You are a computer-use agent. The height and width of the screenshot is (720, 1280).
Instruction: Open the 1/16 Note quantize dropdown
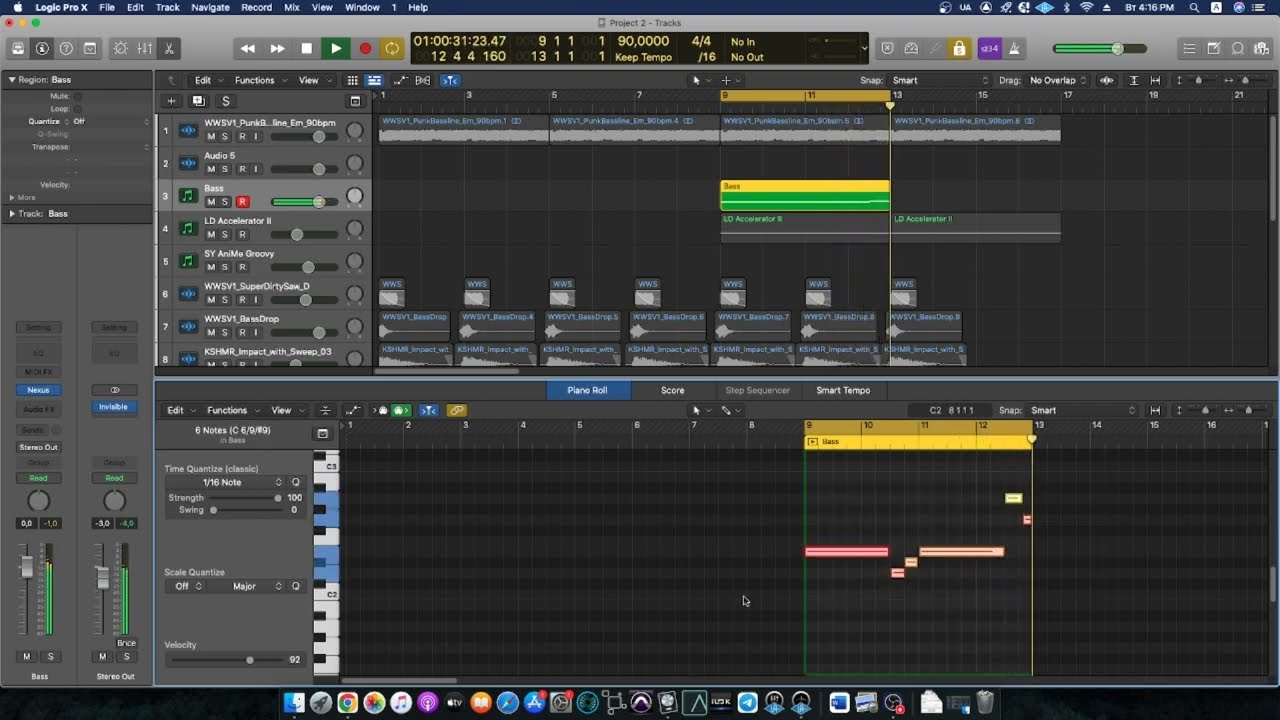pyautogui.click(x=226, y=483)
